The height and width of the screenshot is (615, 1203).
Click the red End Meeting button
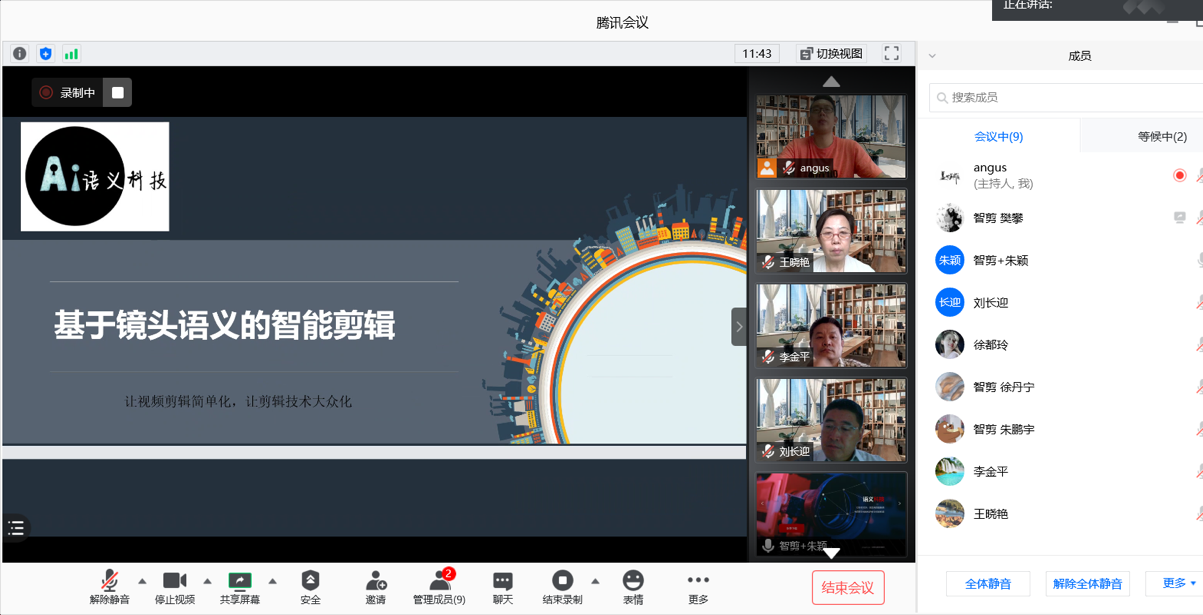pos(847,588)
